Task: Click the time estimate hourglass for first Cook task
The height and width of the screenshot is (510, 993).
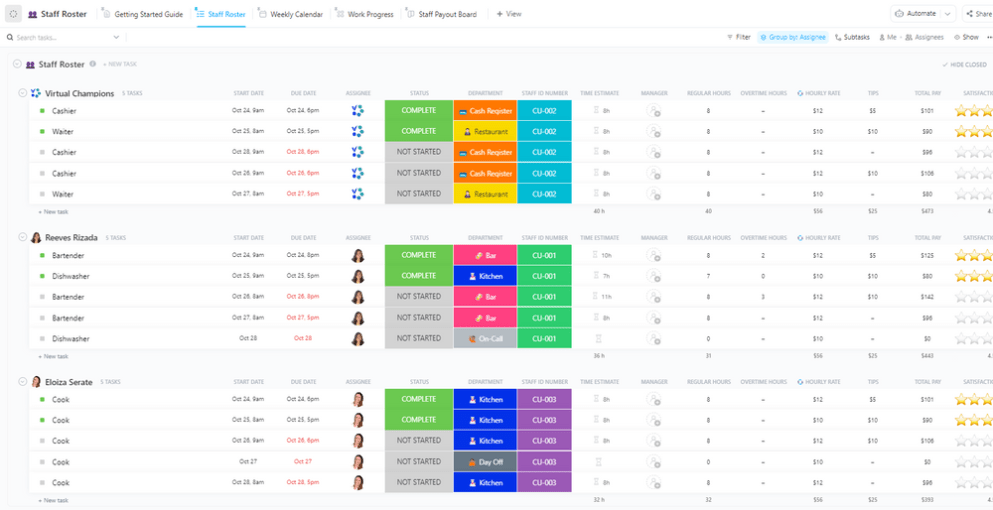Action: (596, 399)
